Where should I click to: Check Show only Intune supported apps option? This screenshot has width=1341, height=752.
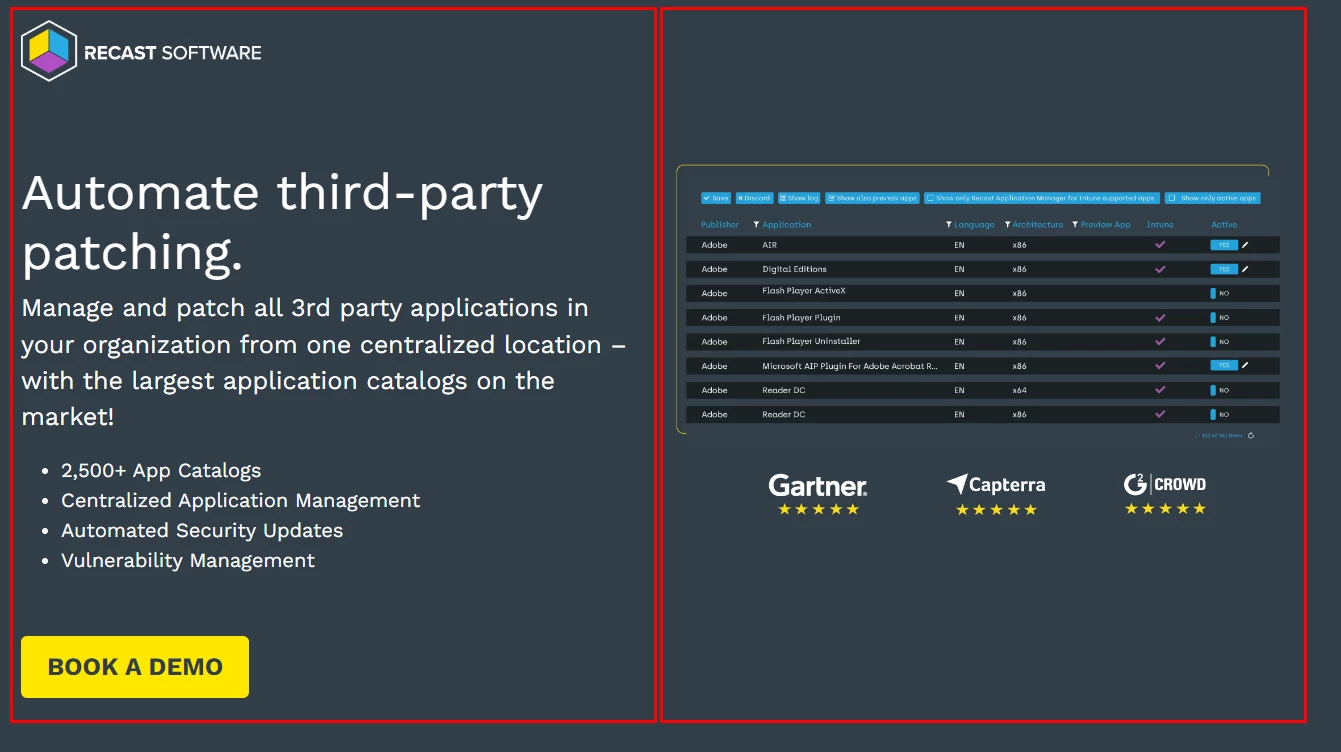tap(1042, 198)
